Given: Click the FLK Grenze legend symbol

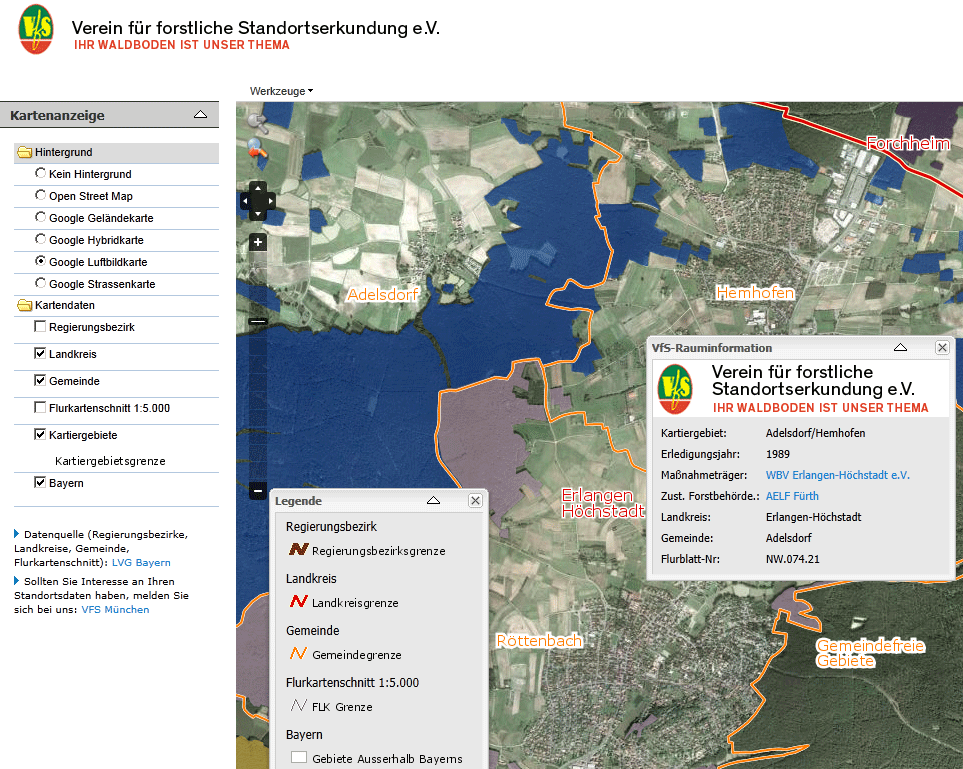Looking at the screenshot, I should [x=298, y=705].
